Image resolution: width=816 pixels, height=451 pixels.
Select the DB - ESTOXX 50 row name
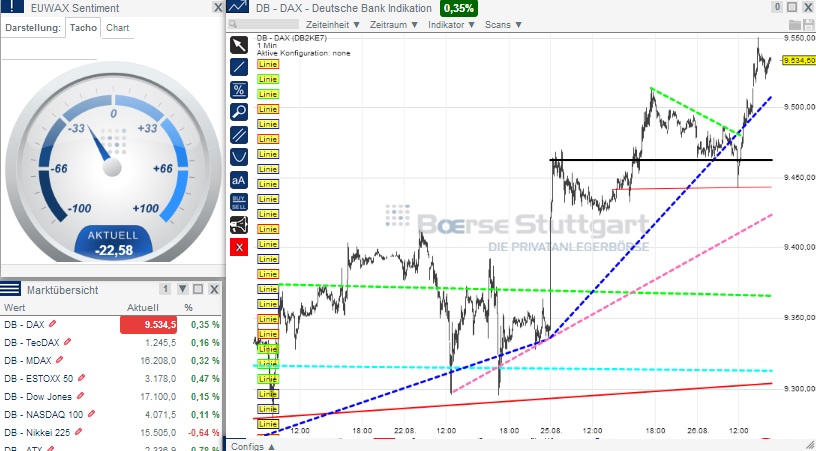click(x=39, y=379)
